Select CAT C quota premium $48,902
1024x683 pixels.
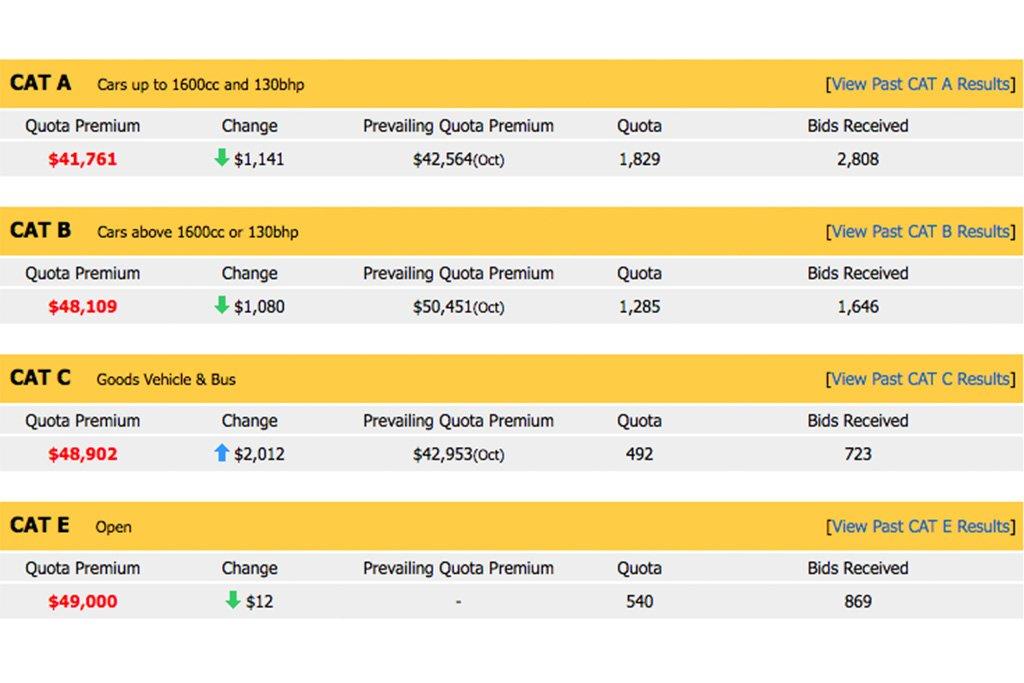[82, 454]
